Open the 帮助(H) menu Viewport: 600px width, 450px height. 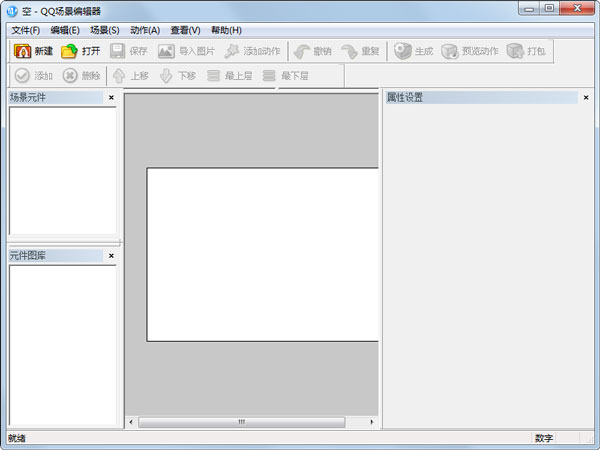pyautogui.click(x=226, y=30)
